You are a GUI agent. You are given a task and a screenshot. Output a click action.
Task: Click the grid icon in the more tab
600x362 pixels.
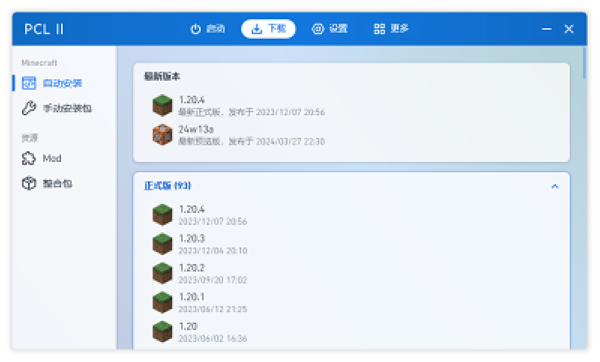(379, 29)
